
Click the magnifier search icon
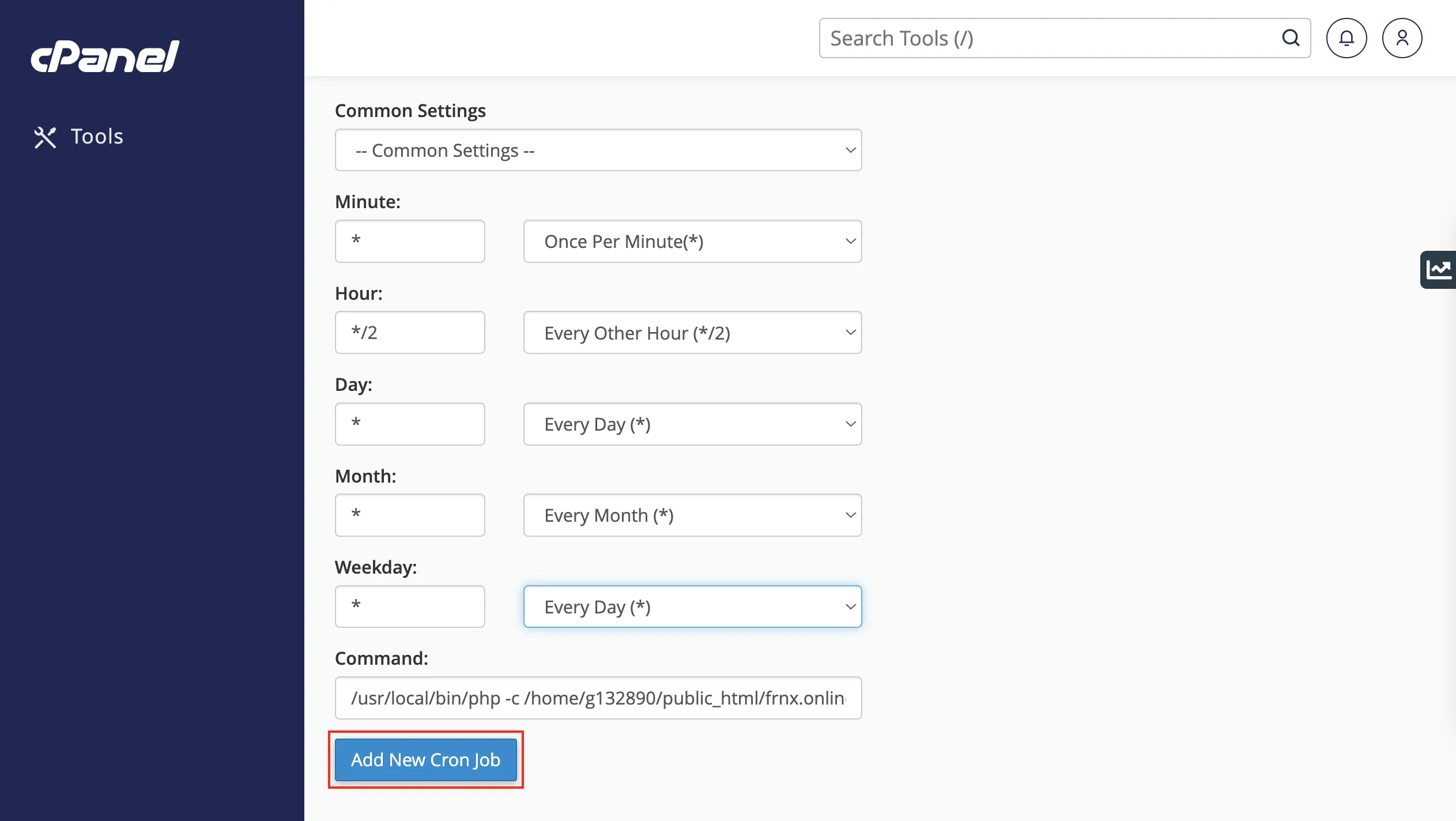pos(1291,38)
